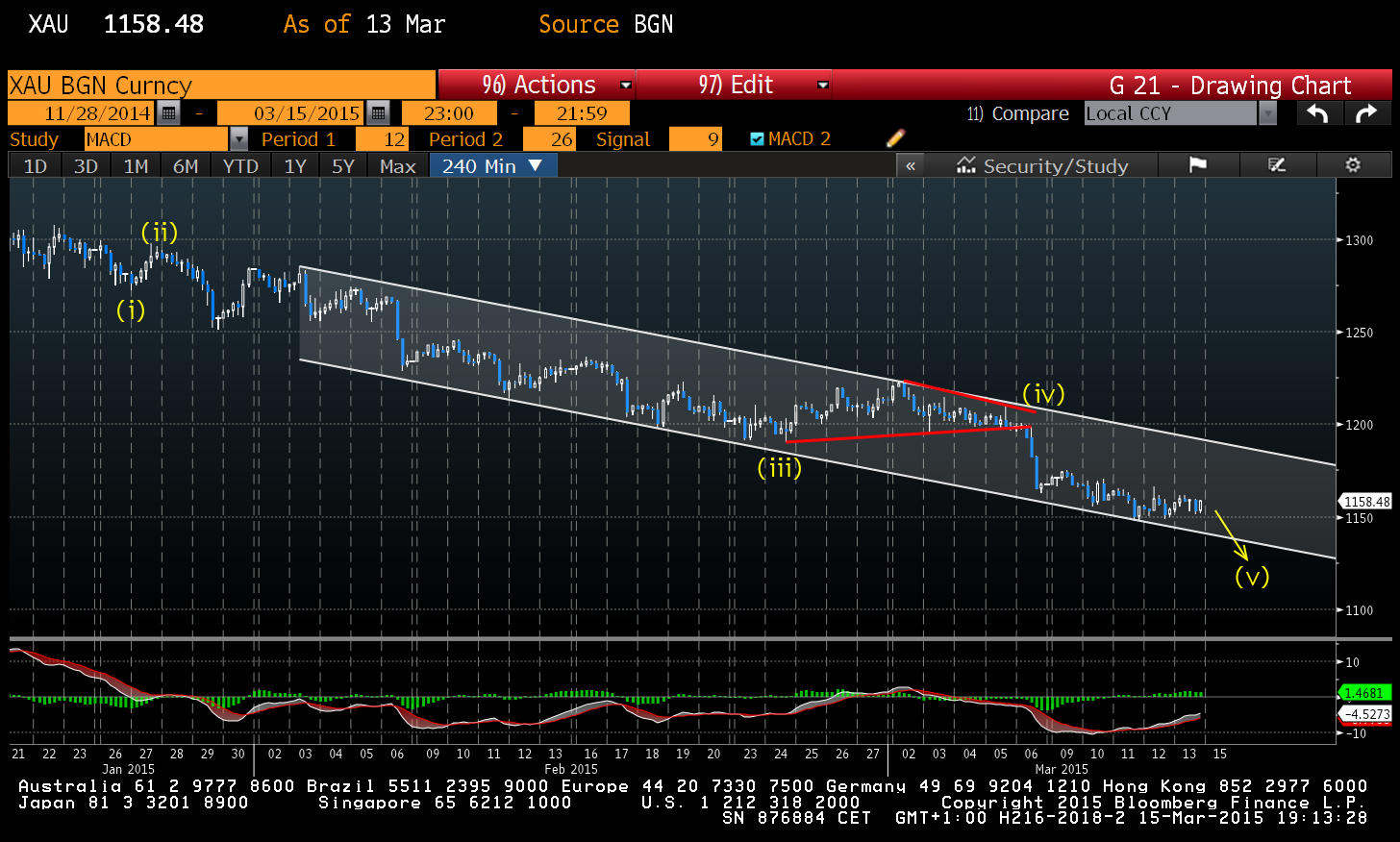Expand the Study MACD dropdown
Image resolution: width=1400 pixels, height=842 pixels.
[x=238, y=139]
